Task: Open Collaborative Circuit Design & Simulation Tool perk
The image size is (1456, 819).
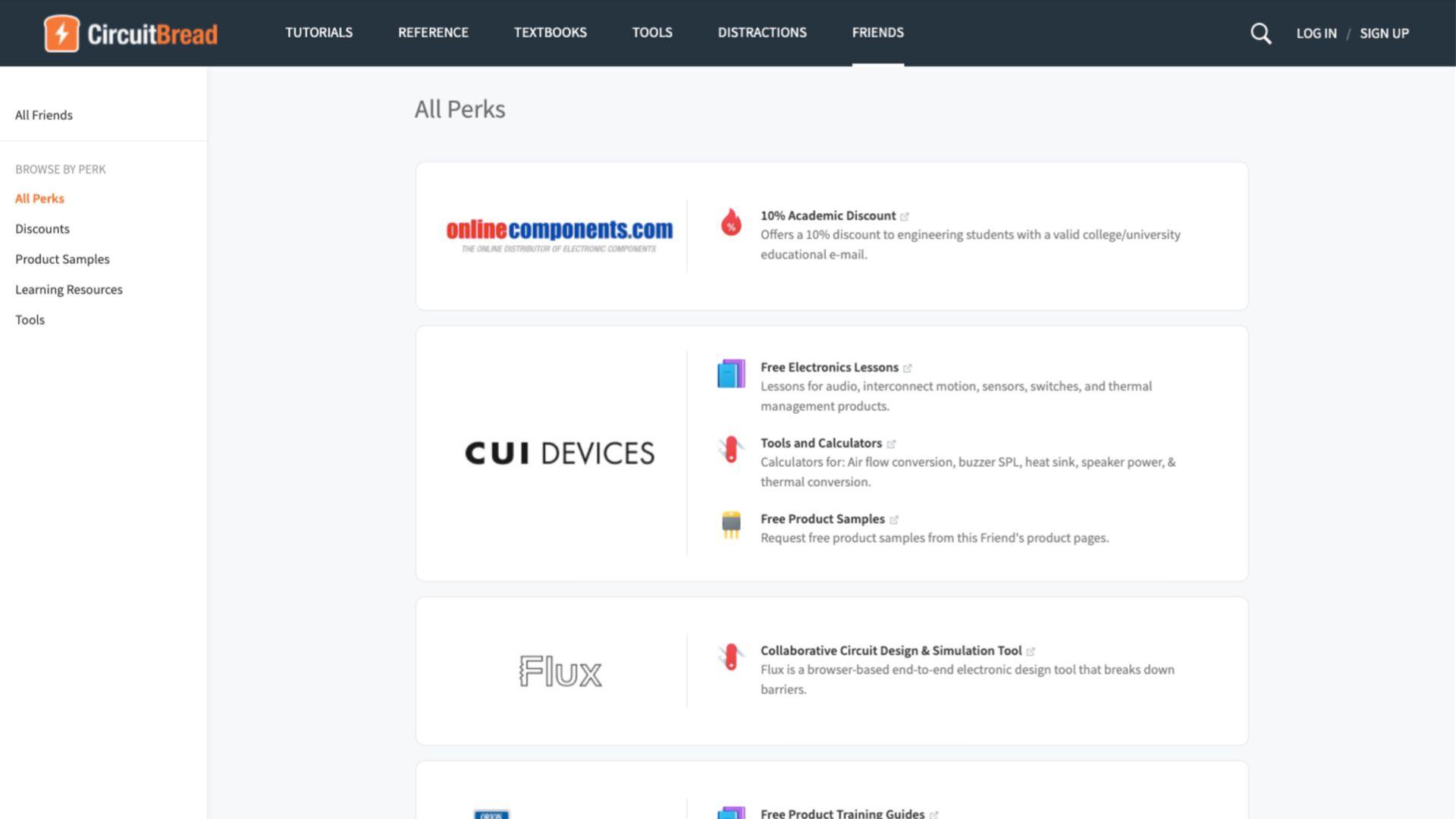Action: click(x=891, y=651)
